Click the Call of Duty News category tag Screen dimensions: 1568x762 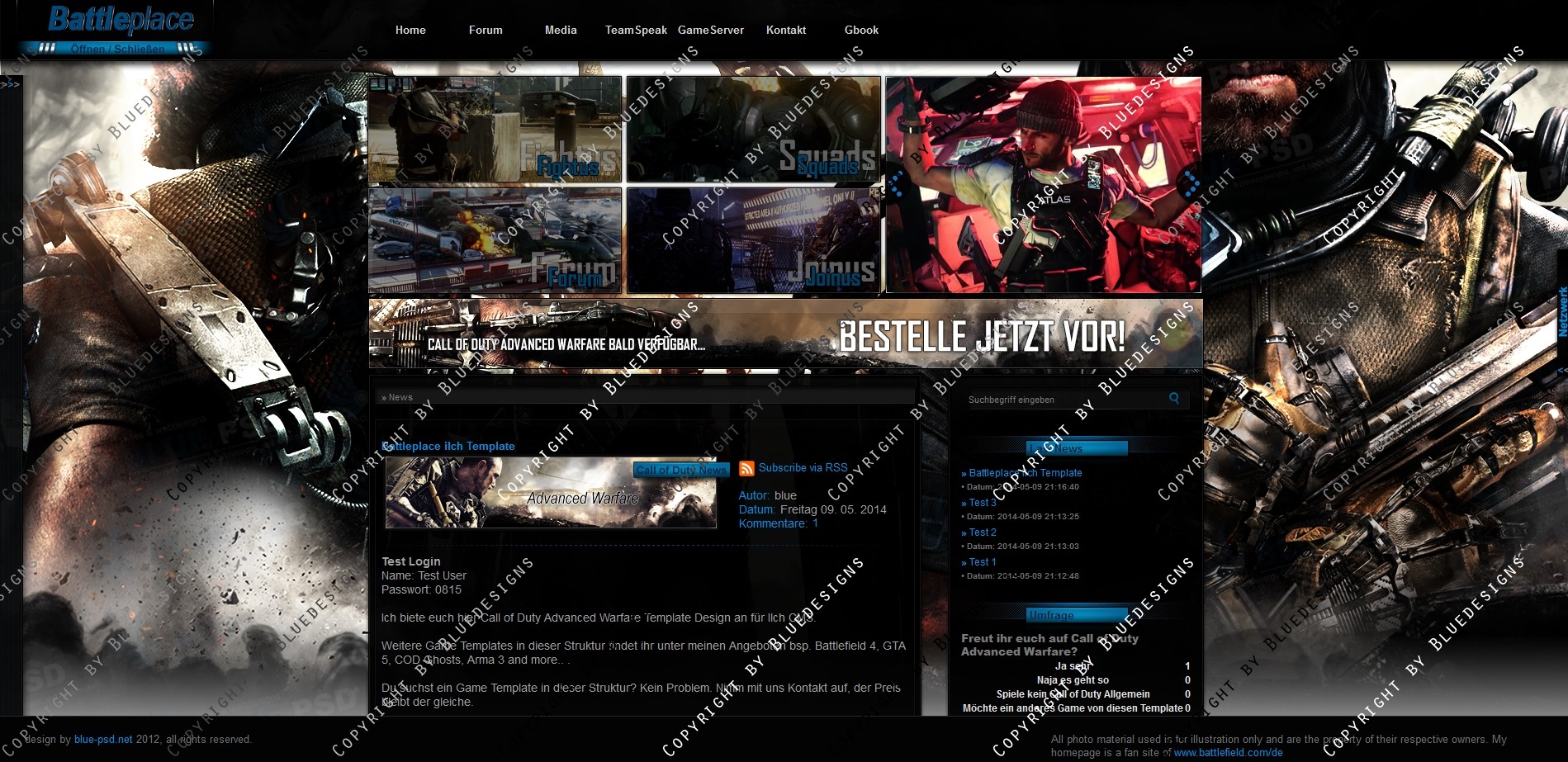tap(681, 470)
